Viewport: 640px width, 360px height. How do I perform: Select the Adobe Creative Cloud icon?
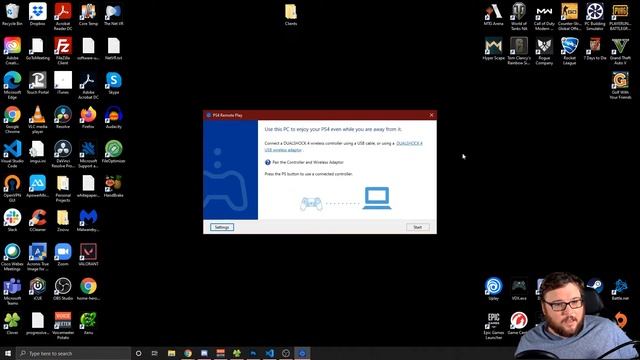(12, 51)
